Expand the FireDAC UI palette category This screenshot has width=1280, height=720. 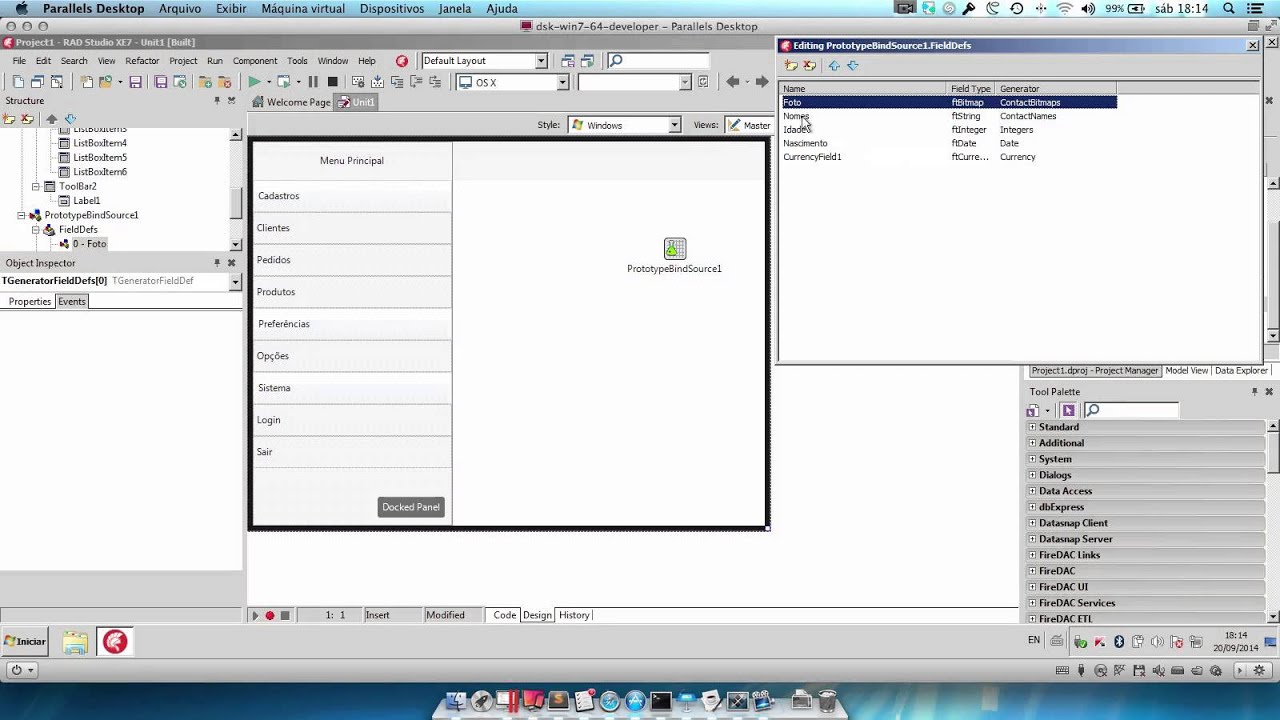point(1032,587)
